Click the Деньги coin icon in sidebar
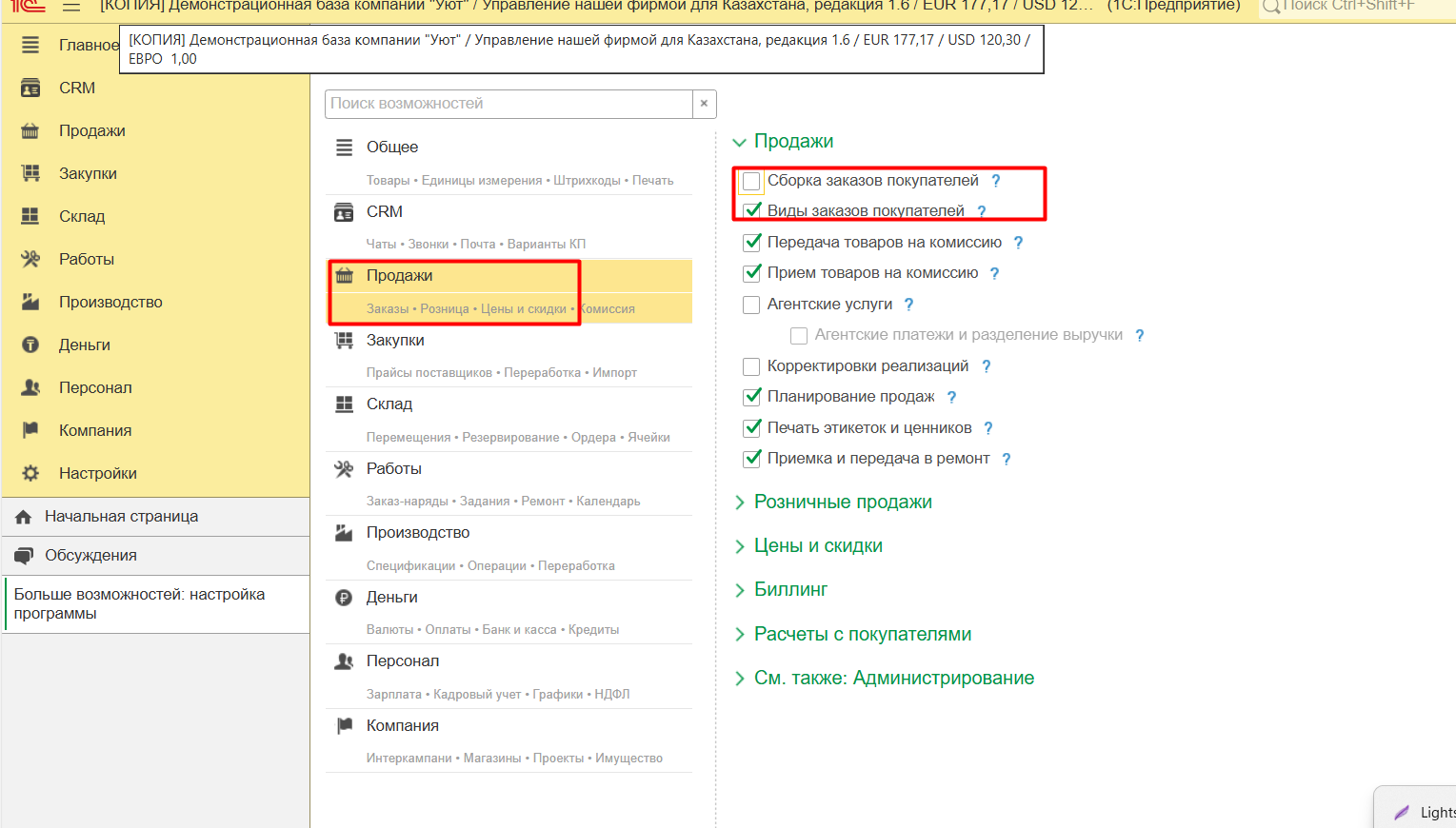1456x828 pixels. tap(30, 345)
